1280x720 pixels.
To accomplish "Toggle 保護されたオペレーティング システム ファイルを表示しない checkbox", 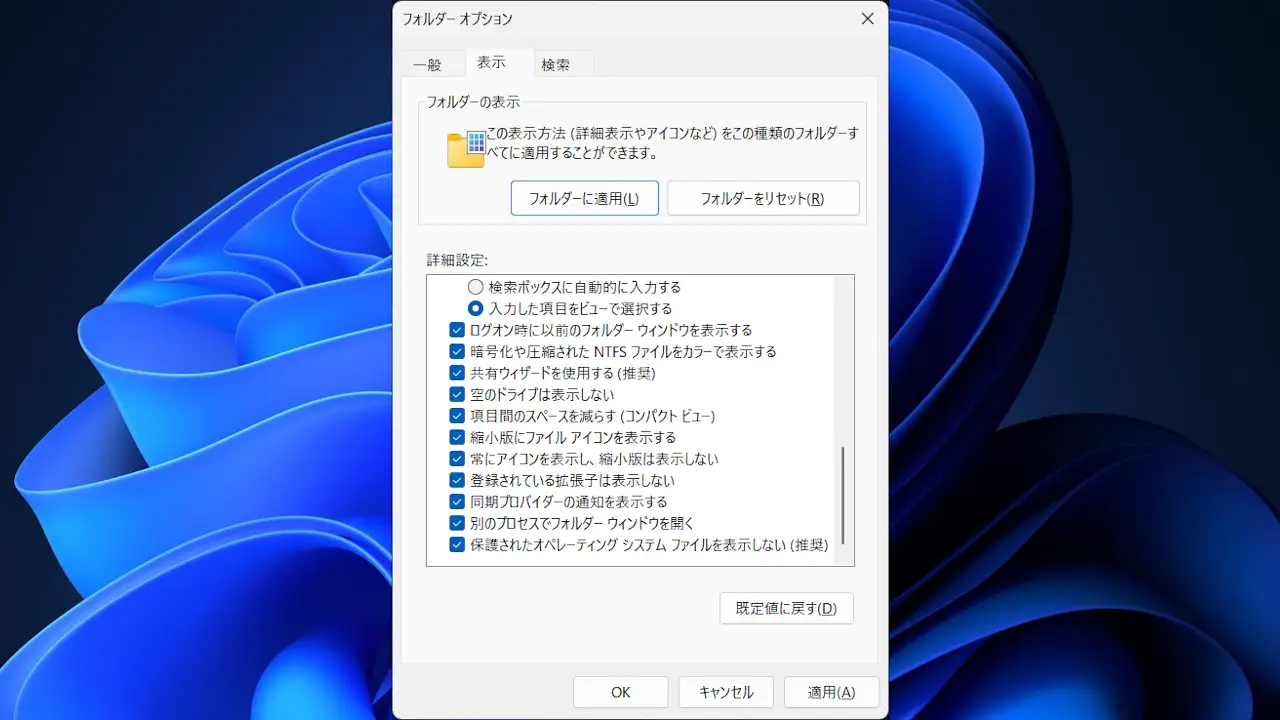I will 457,545.
